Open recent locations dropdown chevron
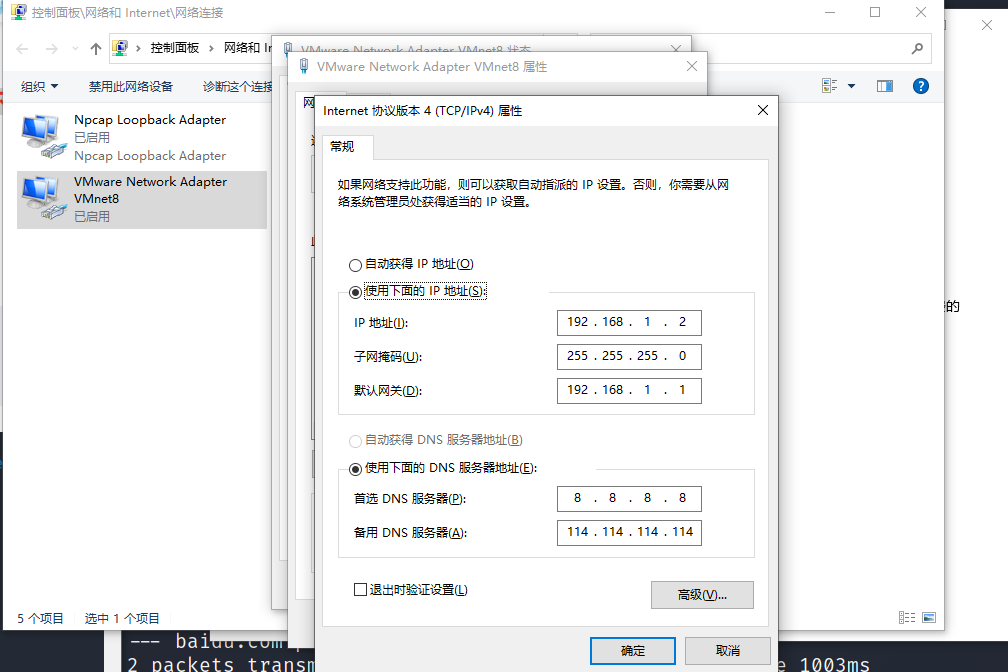The width and height of the screenshot is (1008, 672). click(x=75, y=49)
